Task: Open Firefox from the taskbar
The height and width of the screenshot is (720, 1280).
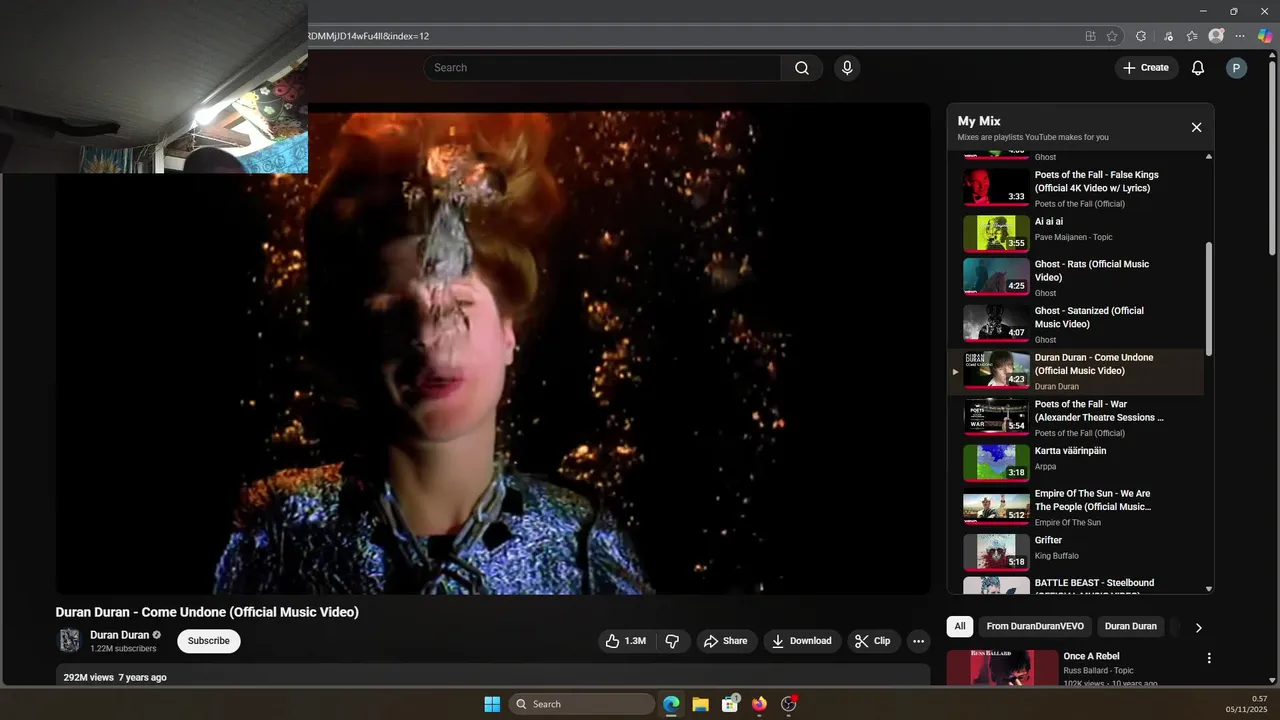Action: [x=759, y=704]
